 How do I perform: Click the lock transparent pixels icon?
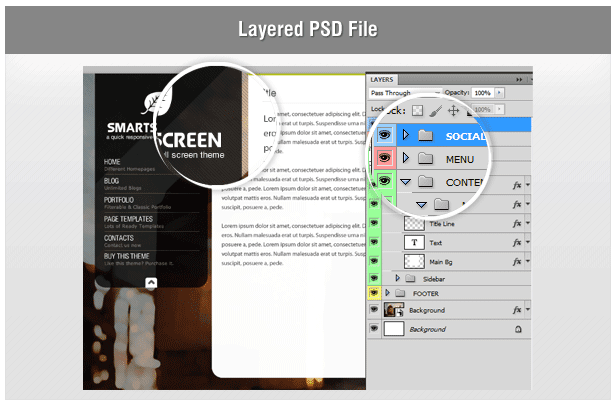click(417, 111)
